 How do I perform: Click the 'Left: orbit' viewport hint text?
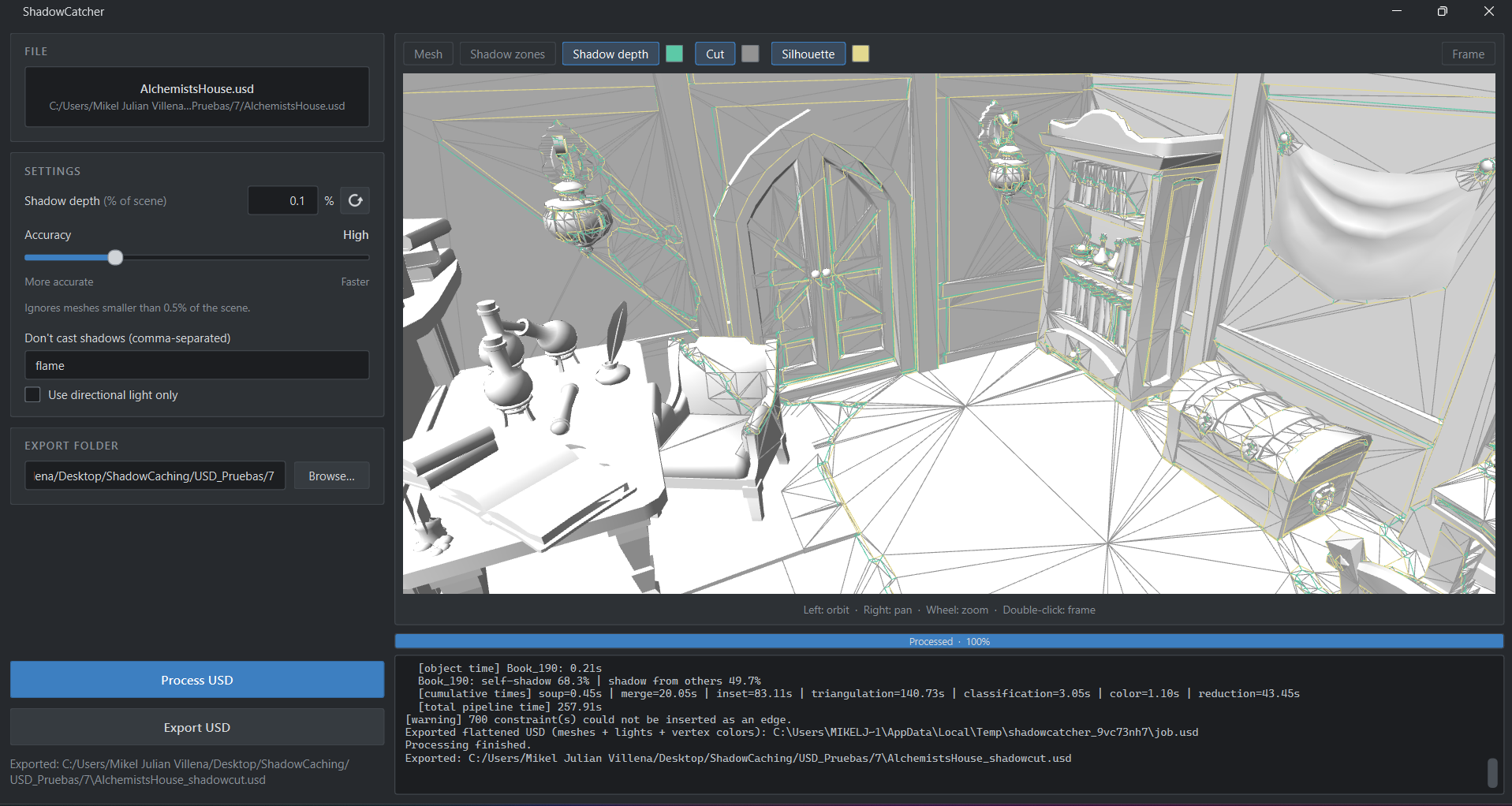[826, 610]
